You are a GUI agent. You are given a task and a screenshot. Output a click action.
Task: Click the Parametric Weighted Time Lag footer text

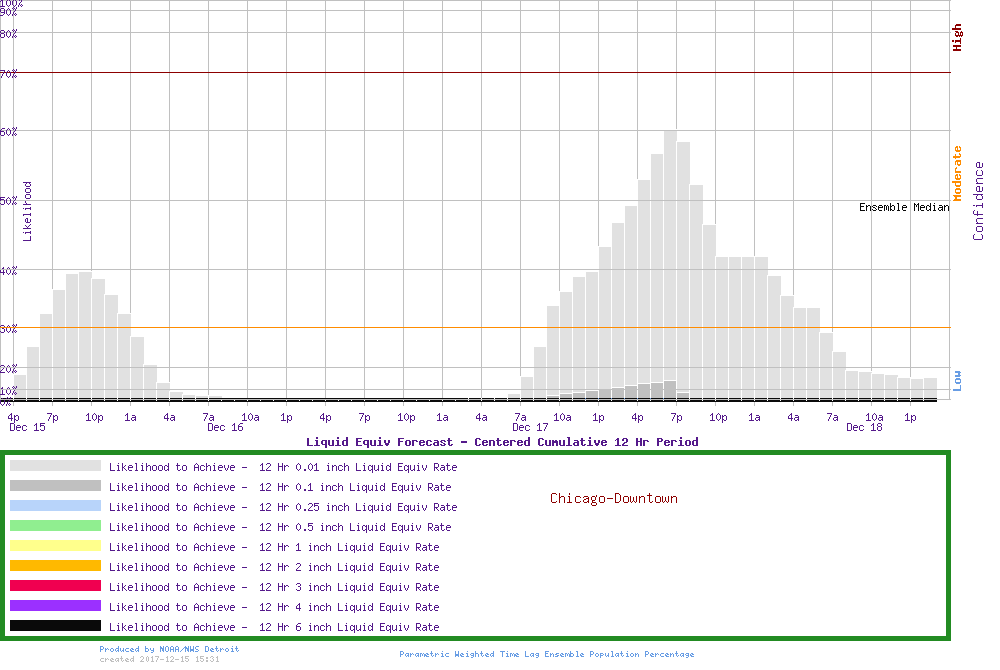[x=546, y=654]
